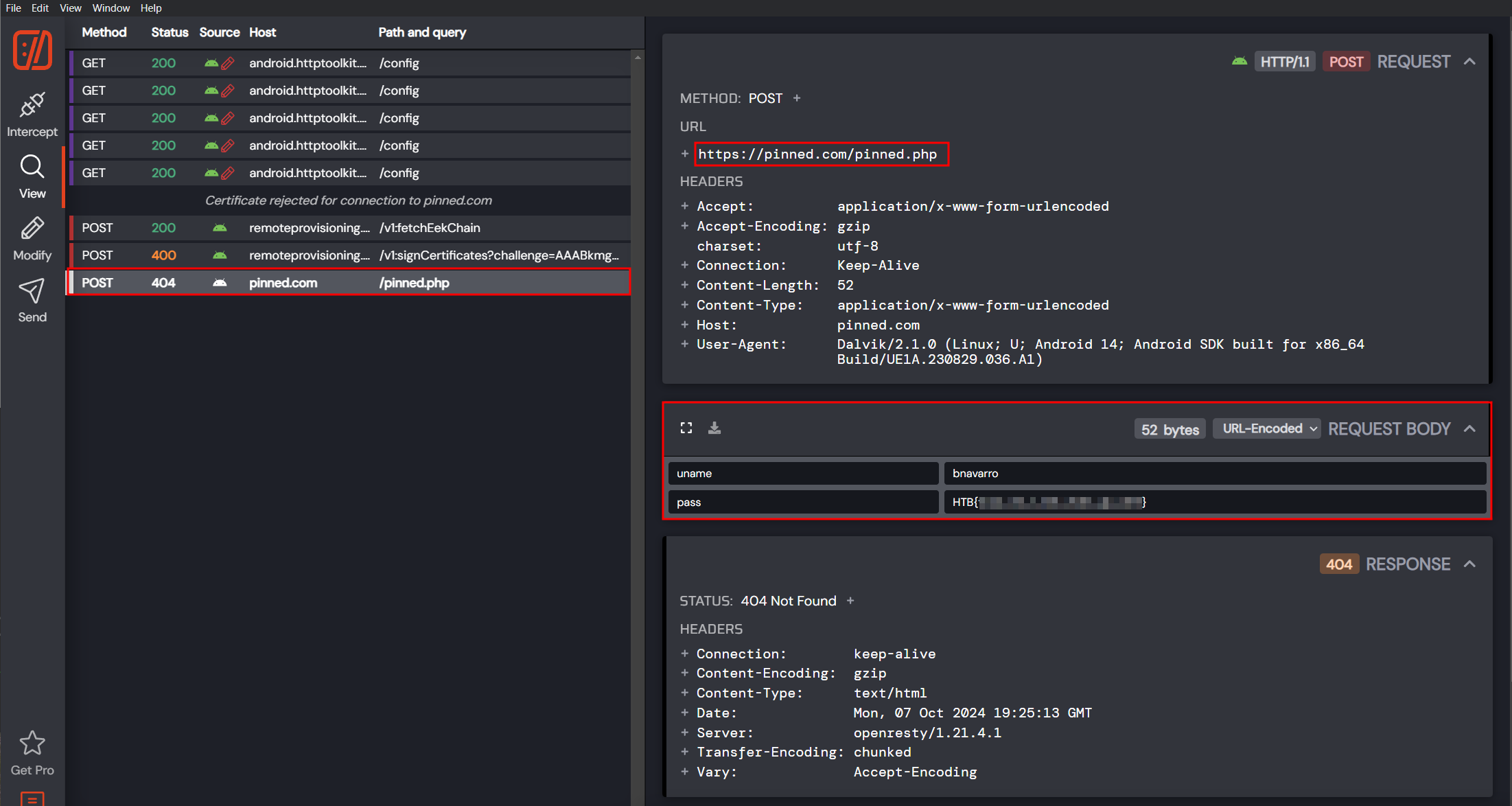This screenshot has height=806, width=1512.
Task: Sort by Method column header
Action: (104, 32)
